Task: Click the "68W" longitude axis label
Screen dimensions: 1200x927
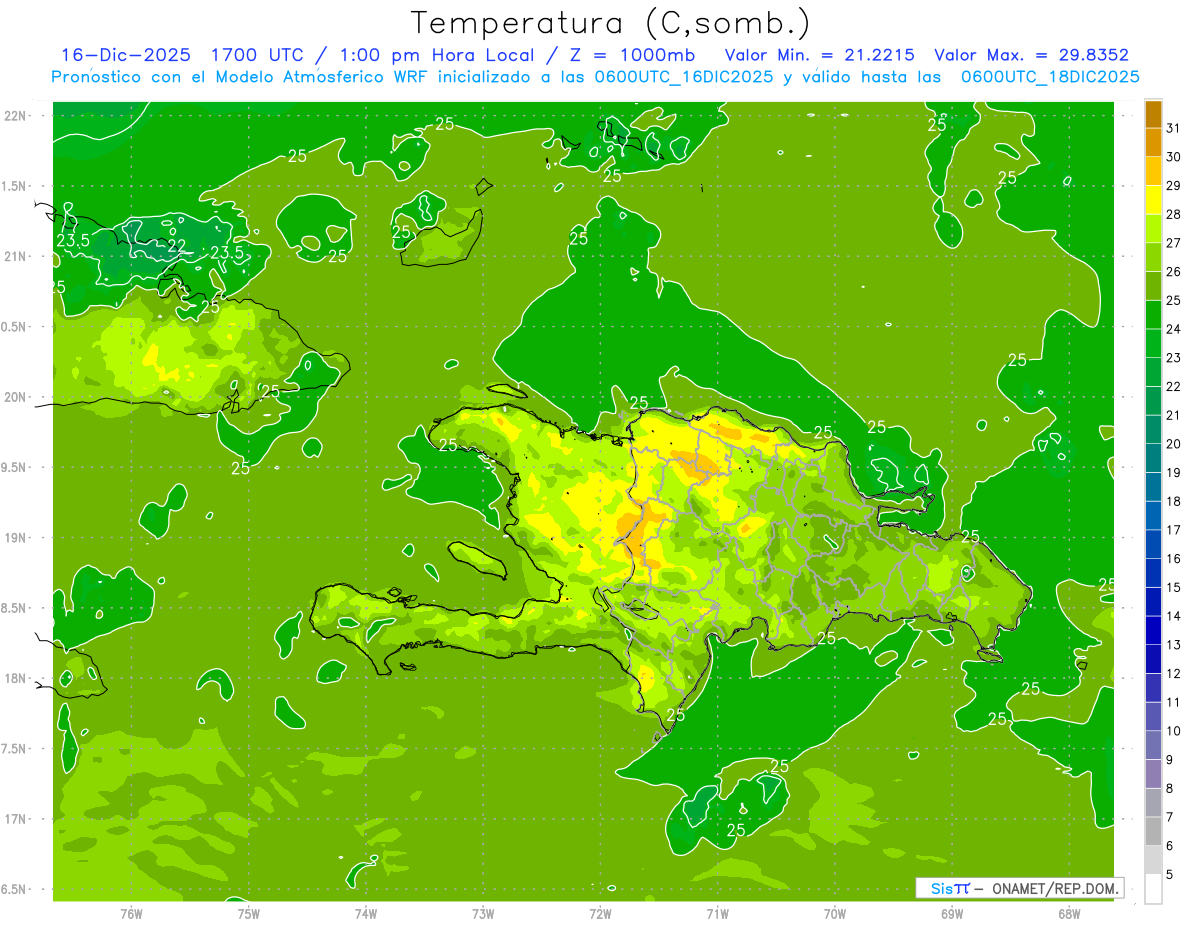Action: click(1069, 913)
